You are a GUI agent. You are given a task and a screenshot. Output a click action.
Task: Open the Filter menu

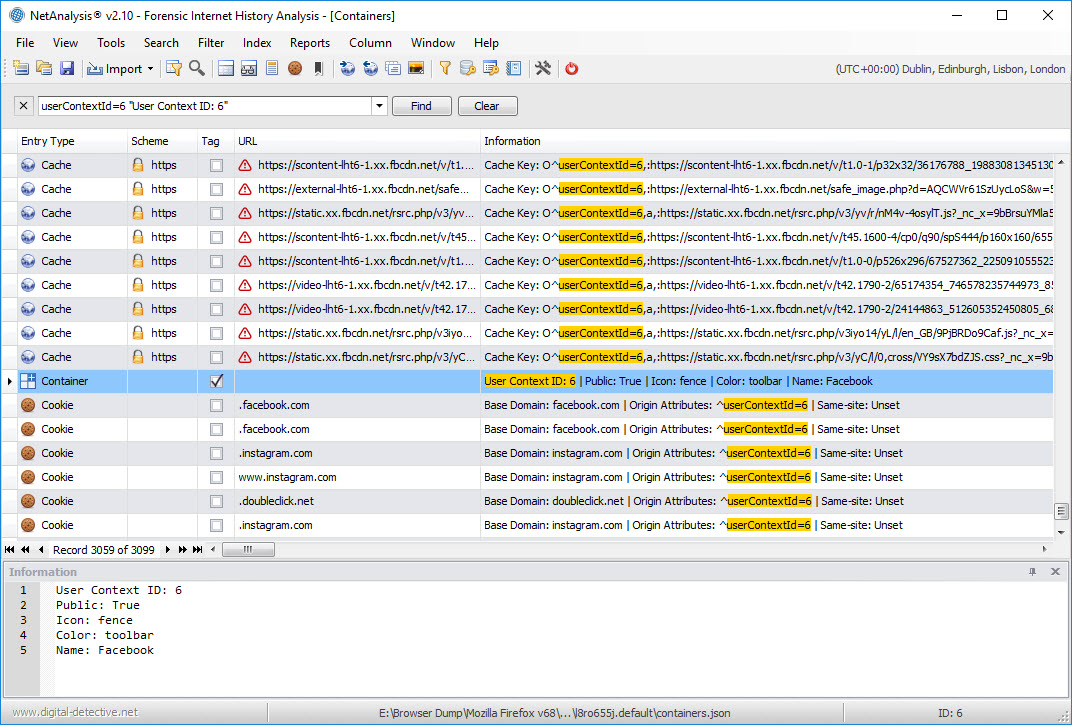point(211,42)
